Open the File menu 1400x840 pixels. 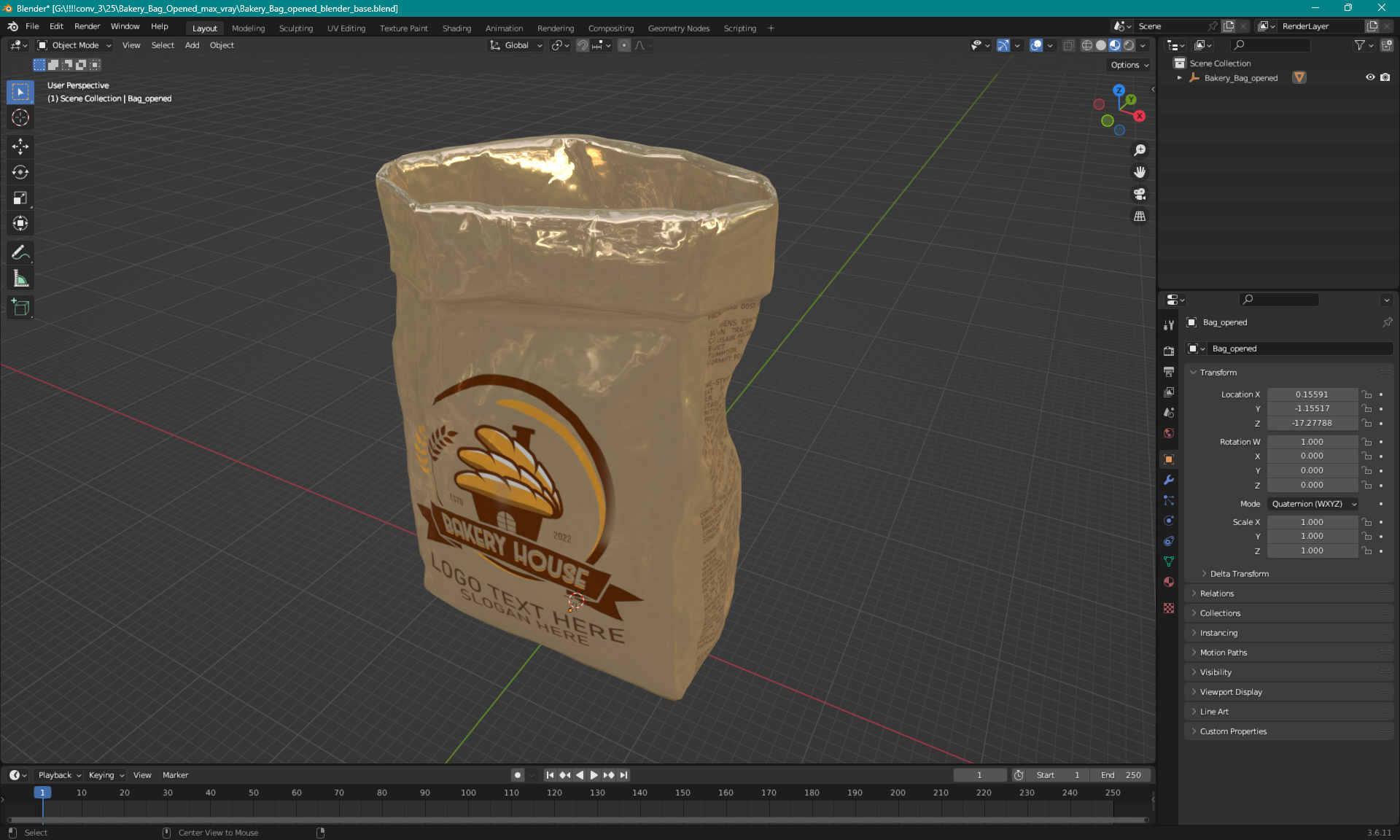32,26
